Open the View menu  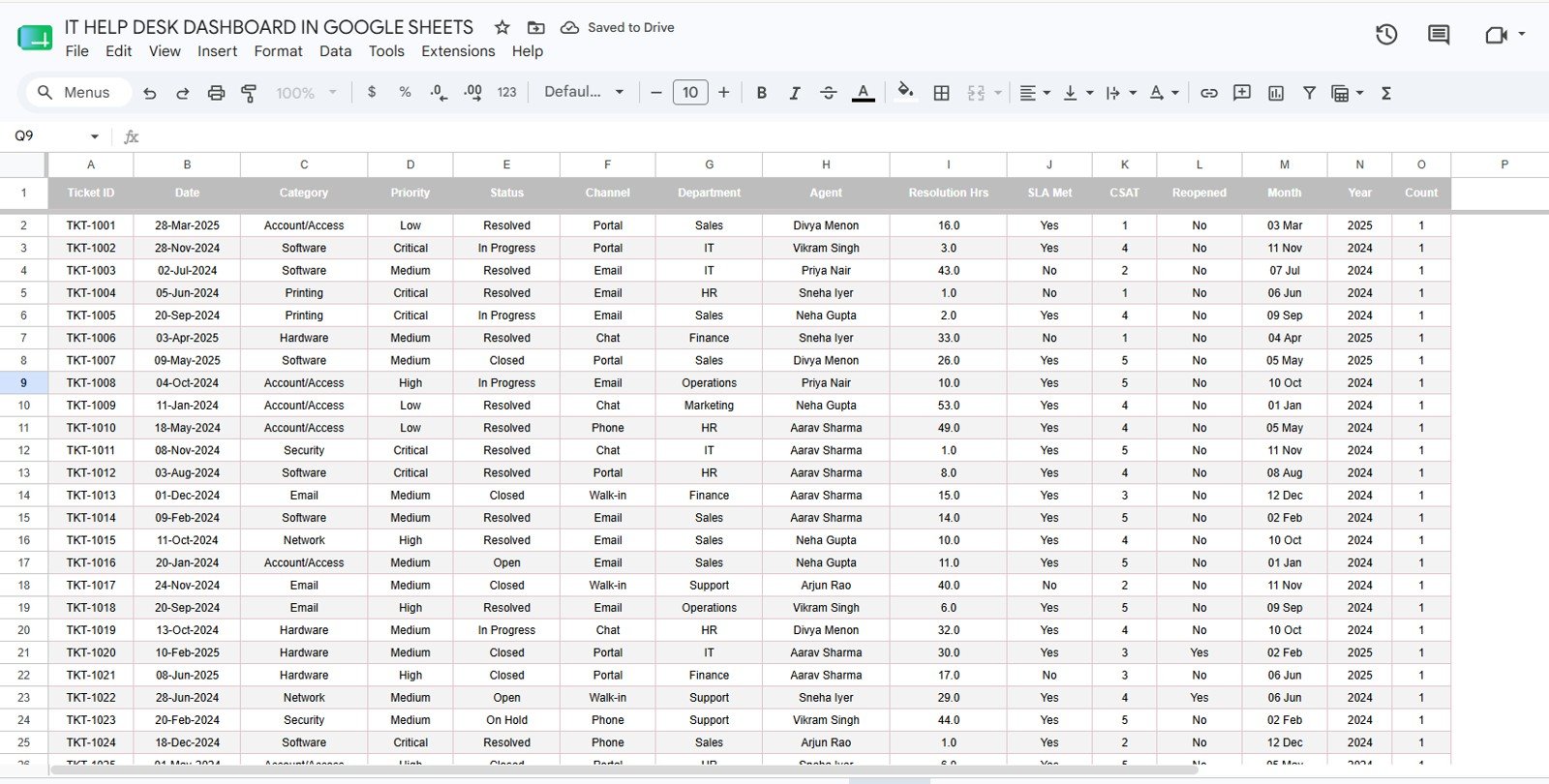coord(165,51)
